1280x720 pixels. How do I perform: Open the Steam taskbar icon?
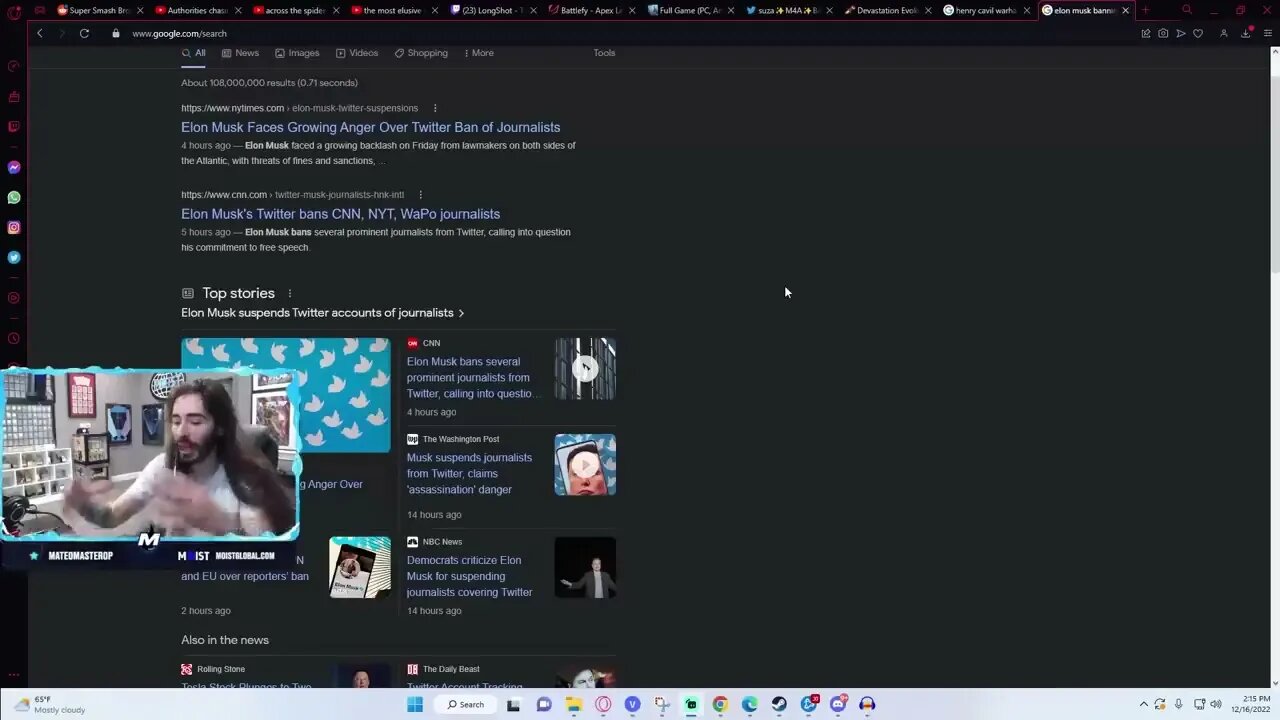(779, 704)
